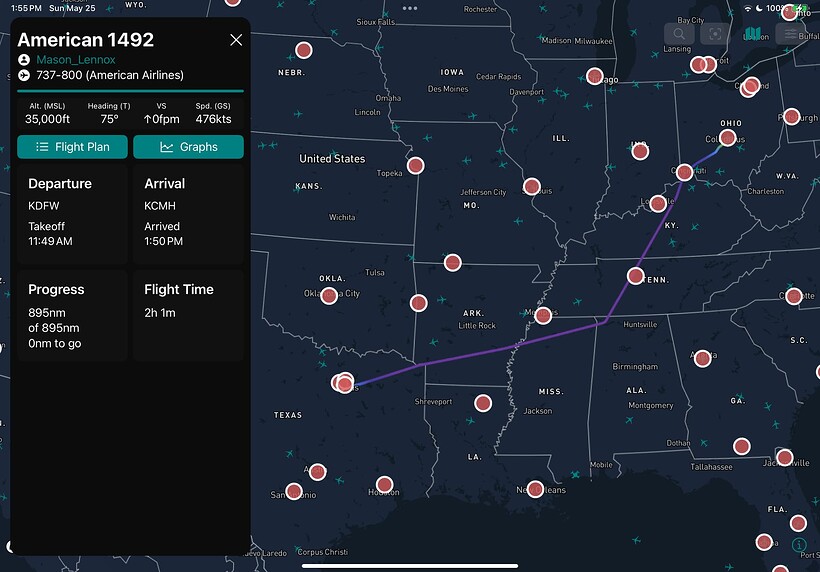This screenshot has height=572, width=820.
Task: Select the Charlotte airport marker
Action: [794, 296]
